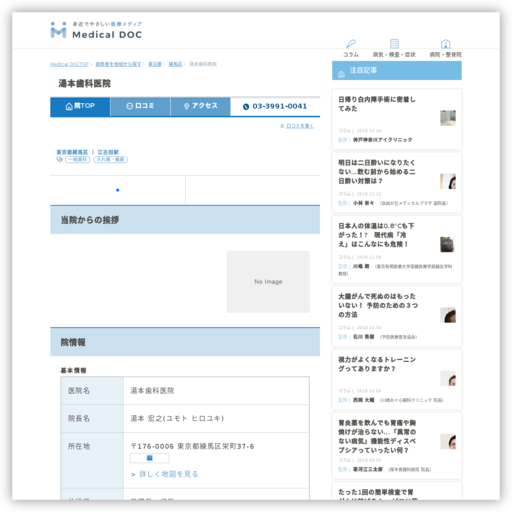Image resolution: width=512 pixels, height=512 pixels.
Task: Switch to the アクセス tab
Action: [200, 106]
